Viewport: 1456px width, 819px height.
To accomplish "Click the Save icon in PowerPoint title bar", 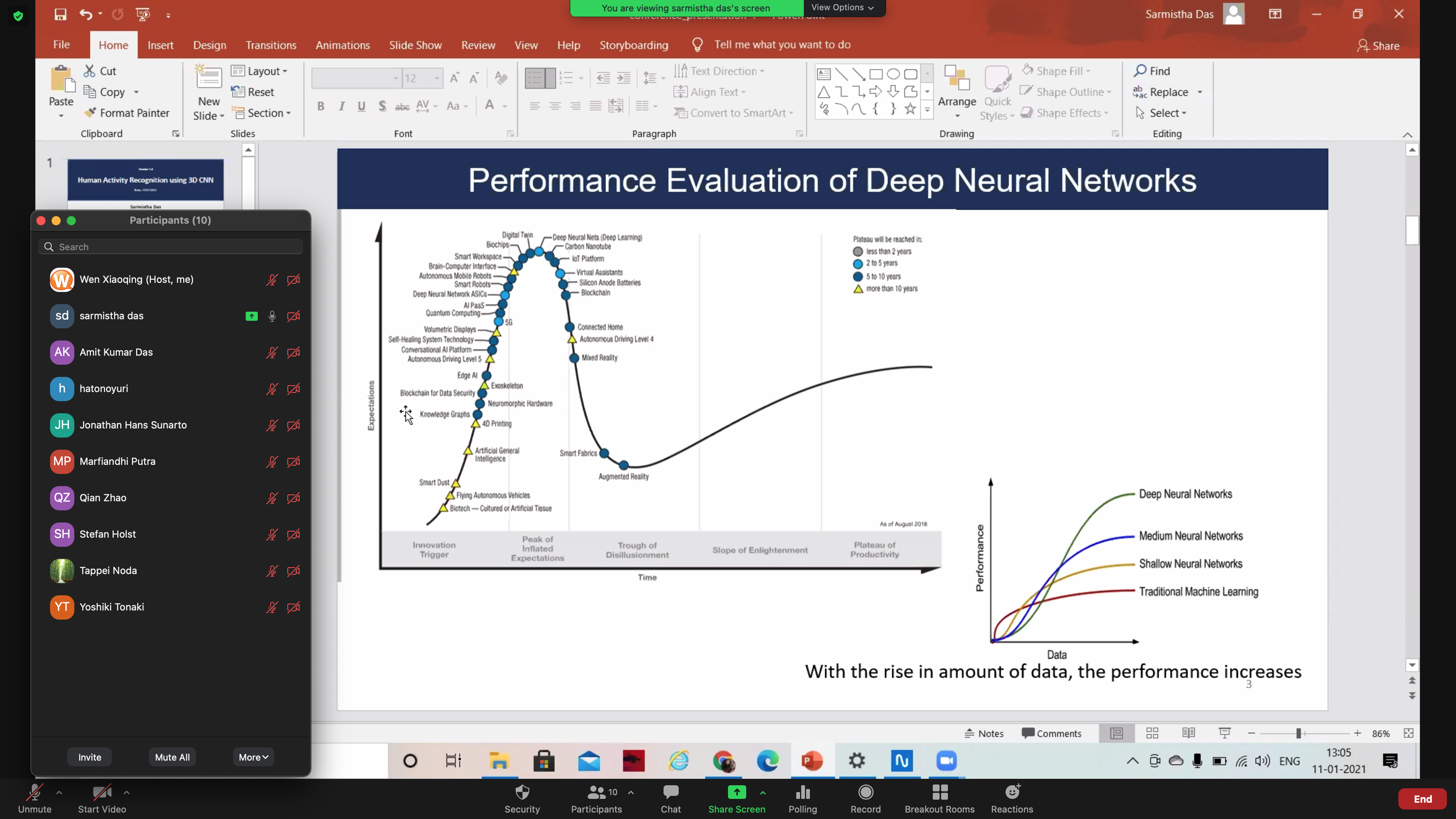I will [61, 15].
